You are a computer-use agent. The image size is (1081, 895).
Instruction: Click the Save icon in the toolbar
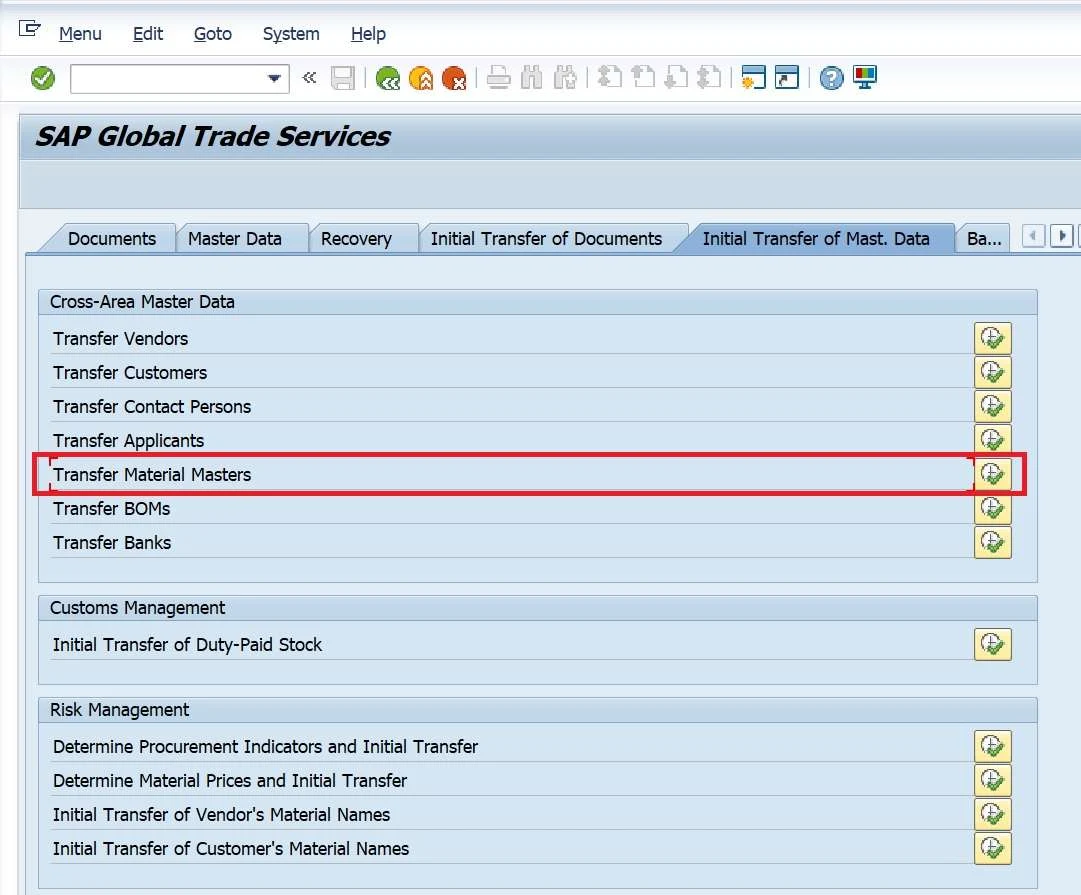pyautogui.click(x=342, y=77)
